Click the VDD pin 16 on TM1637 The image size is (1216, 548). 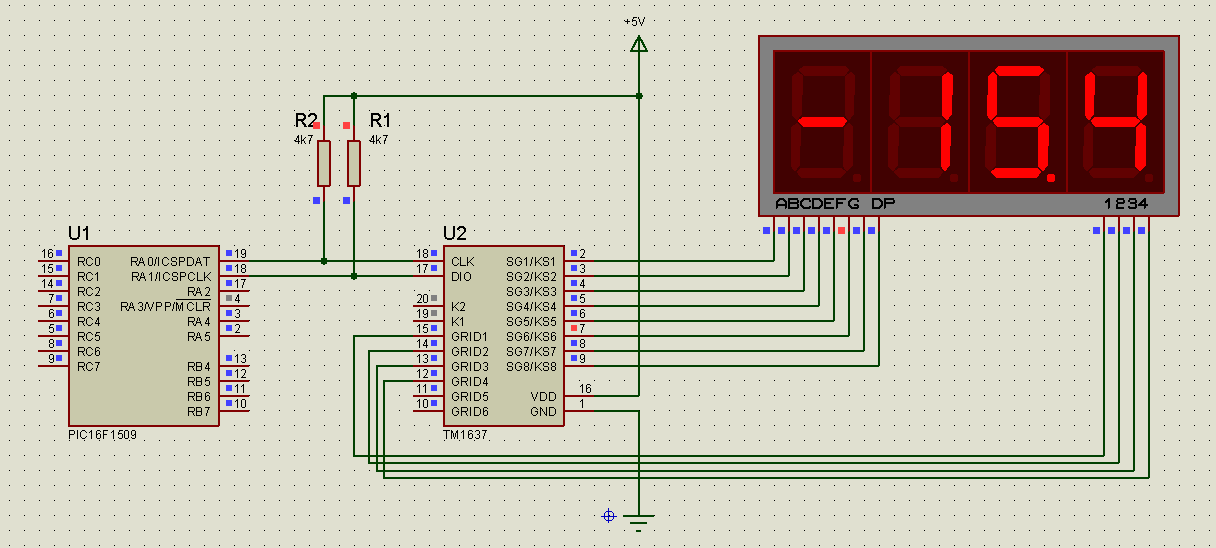coord(580,396)
